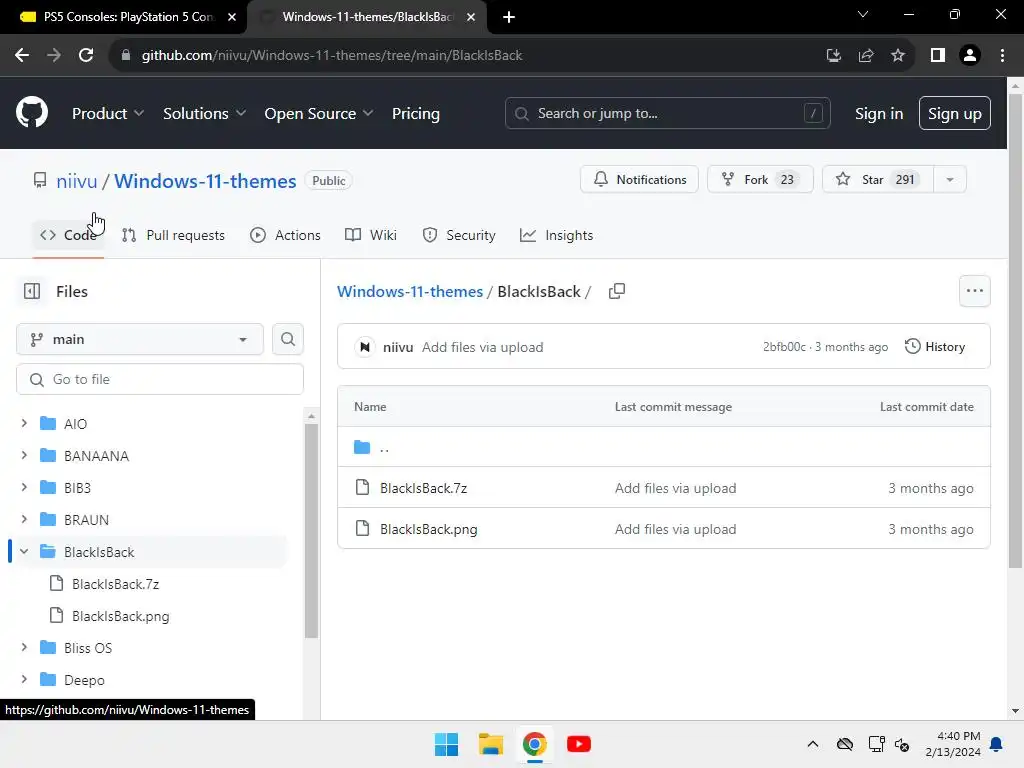Image resolution: width=1024 pixels, height=768 pixels.
Task: Open the main branch selector
Action: [140, 340]
